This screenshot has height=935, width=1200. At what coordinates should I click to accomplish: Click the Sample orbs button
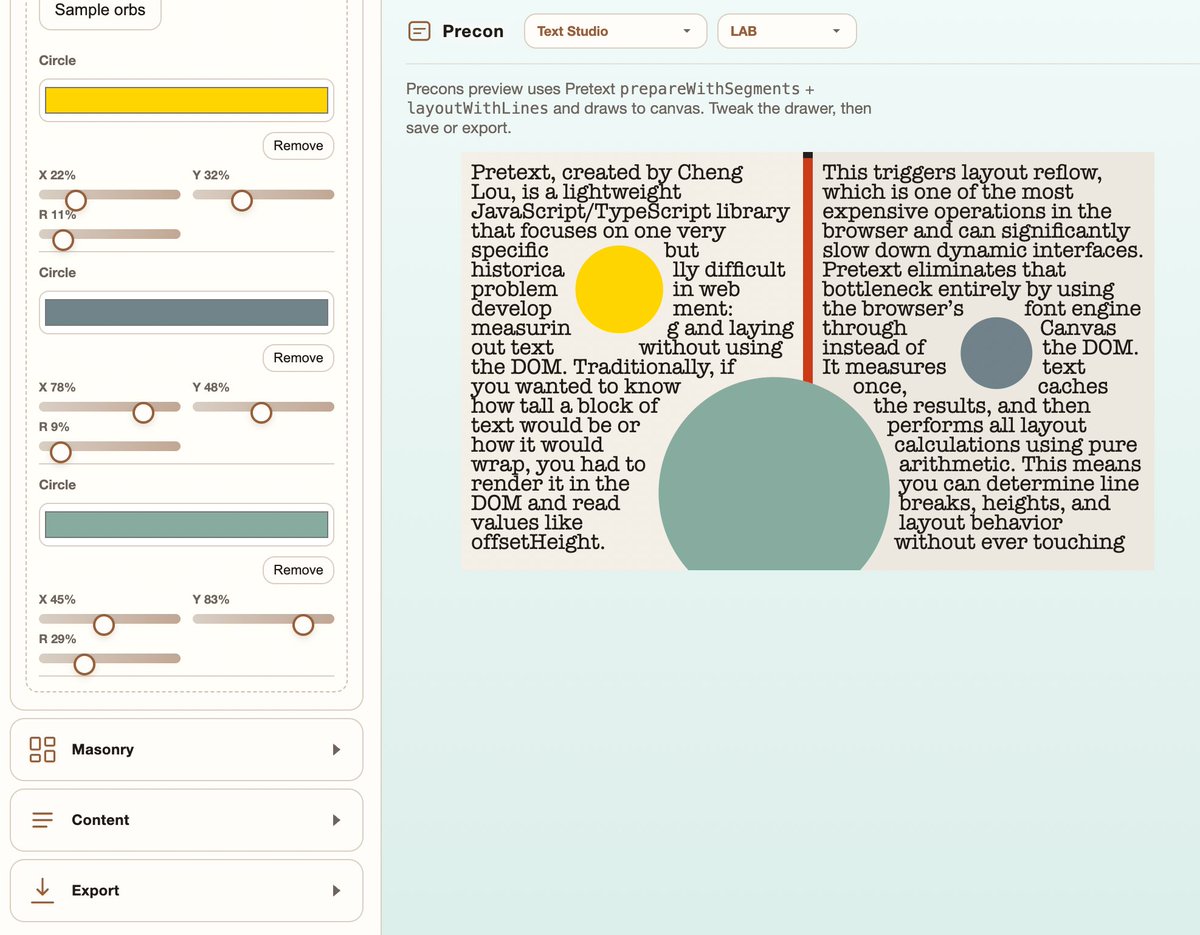click(x=100, y=11)
